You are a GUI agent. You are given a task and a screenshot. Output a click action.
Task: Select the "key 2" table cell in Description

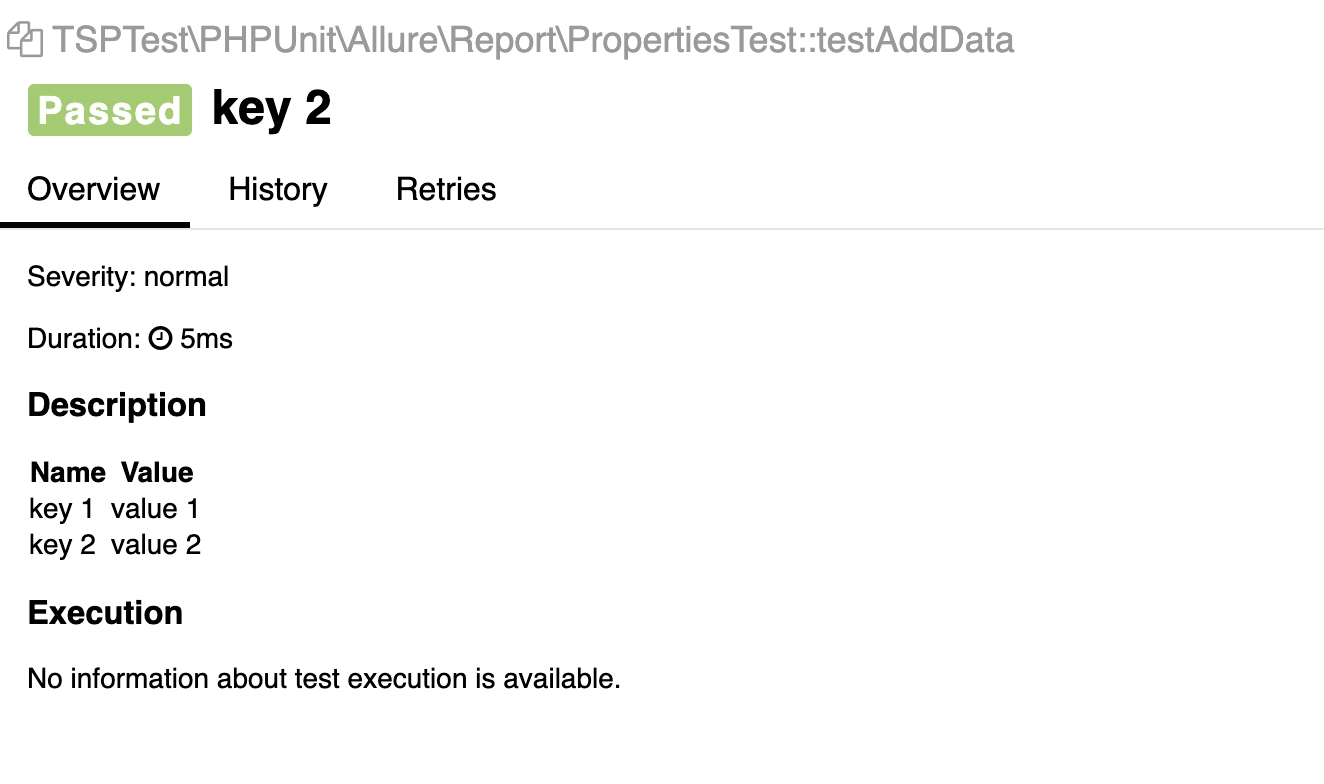point(62,545)
